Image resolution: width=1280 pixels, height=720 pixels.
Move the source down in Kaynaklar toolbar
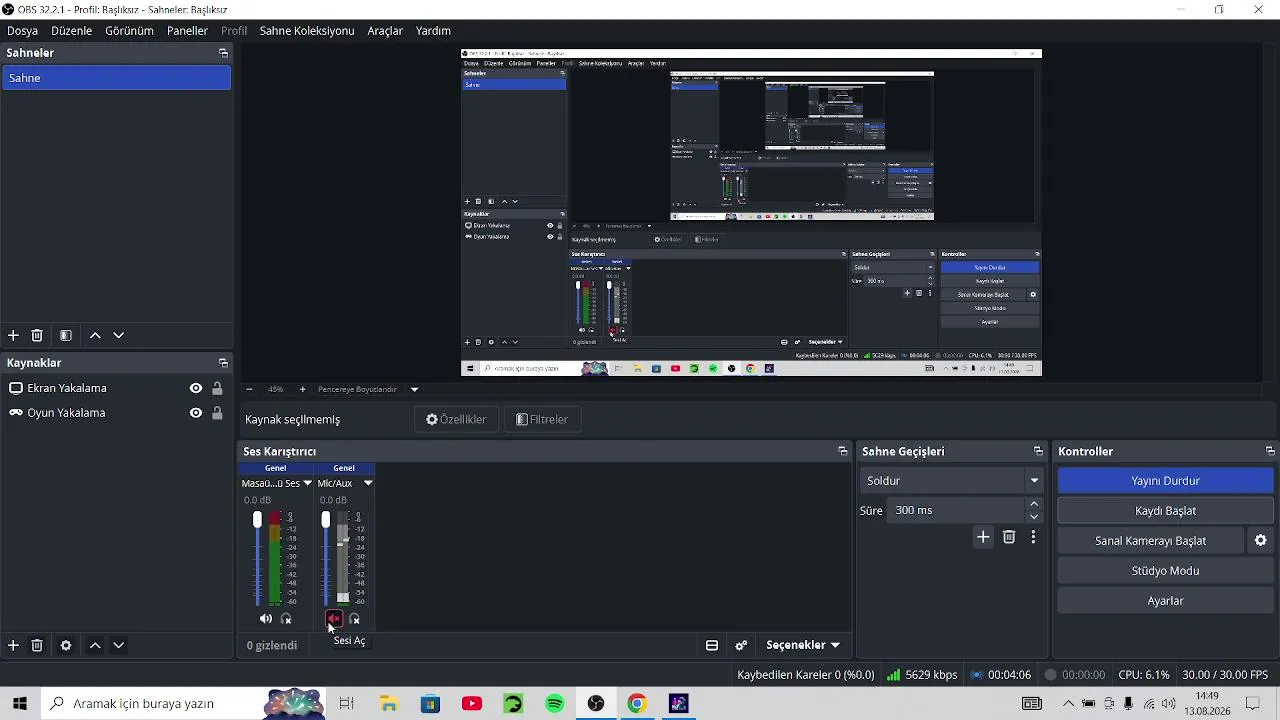[x=118, y=646]
